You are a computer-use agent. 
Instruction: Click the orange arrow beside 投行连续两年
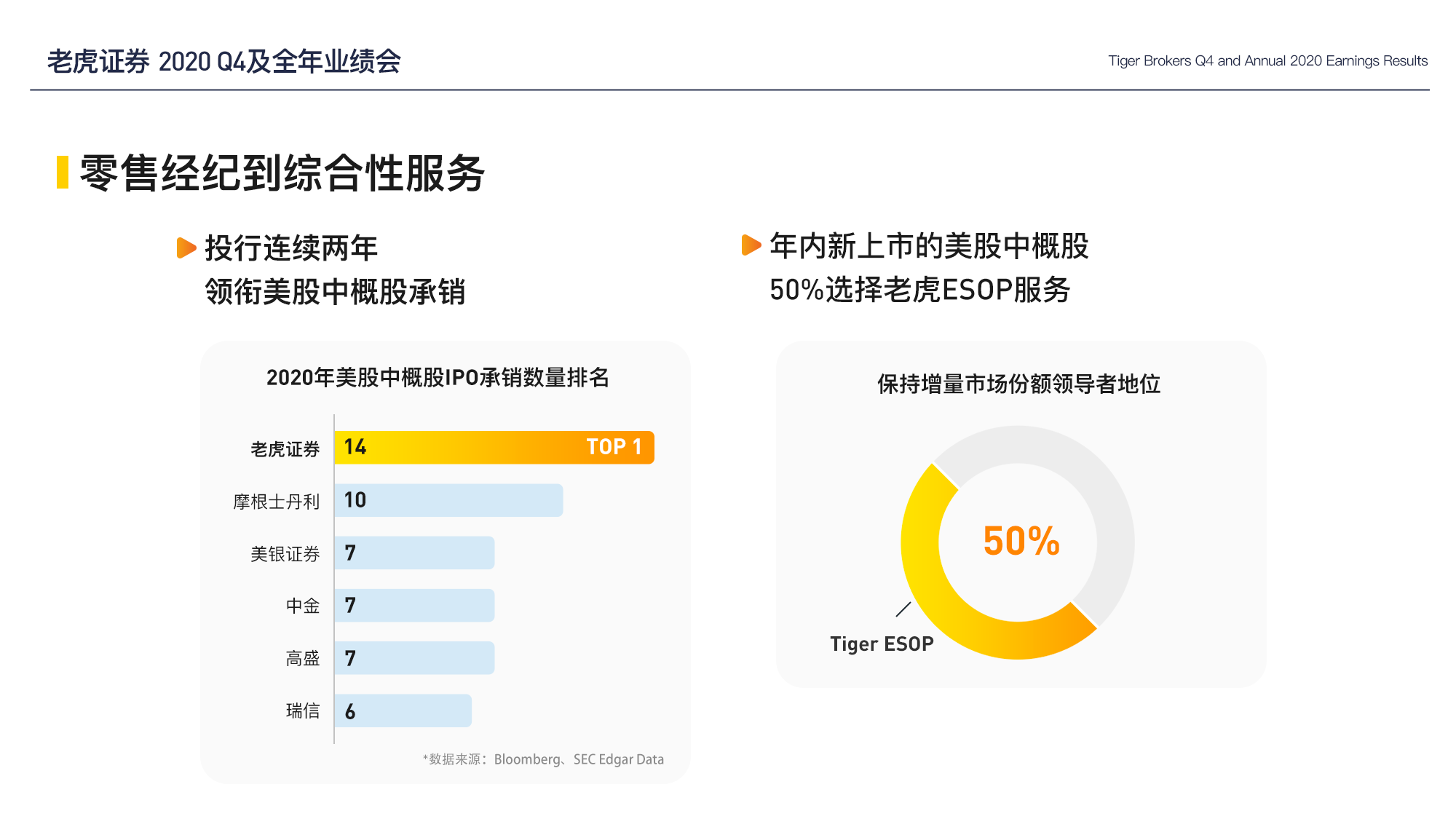click(x=186, y=248)
